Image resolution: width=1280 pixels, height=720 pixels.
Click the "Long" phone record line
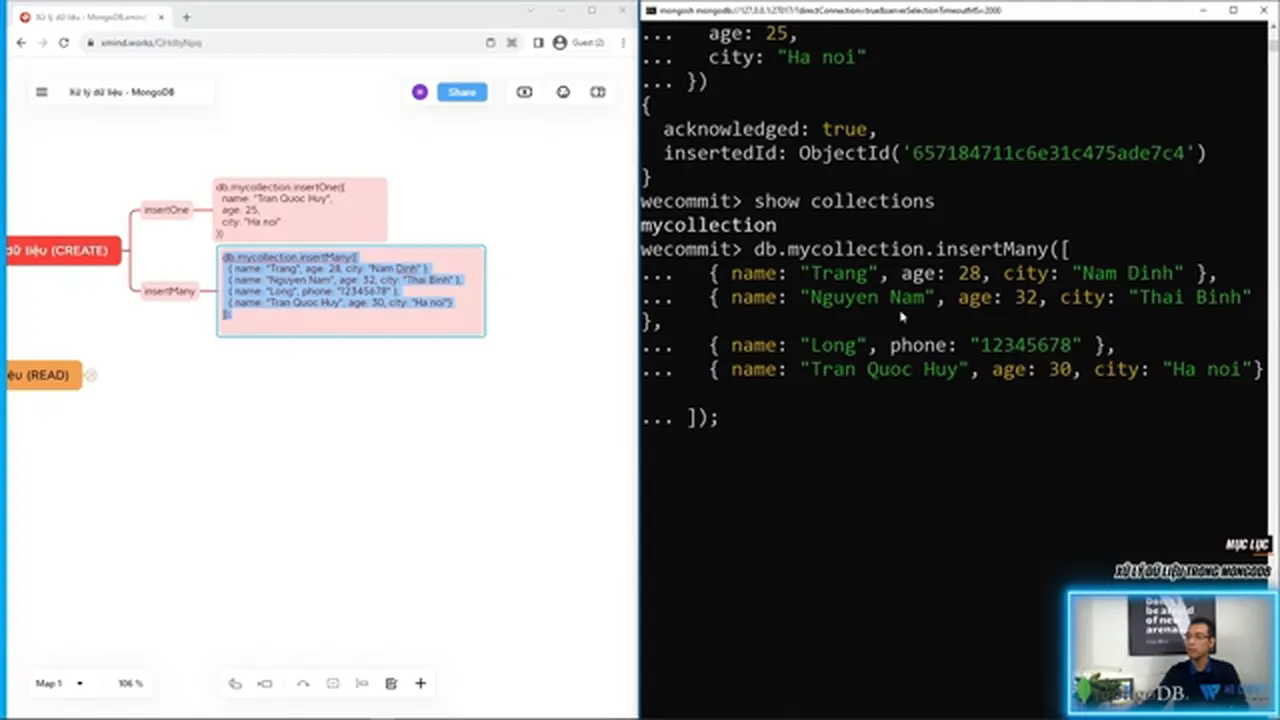878,345
